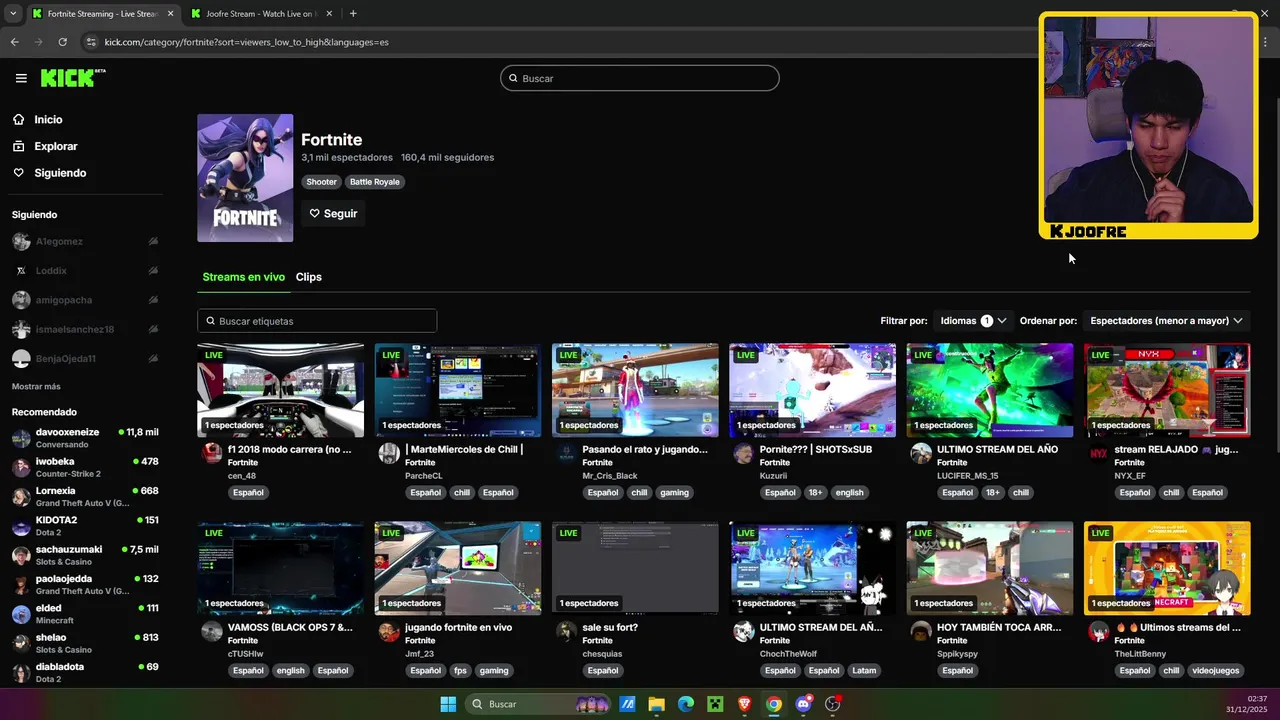Image resolution: width=1280 pixels, height=720 pixels.
Task: Open Espectadores (menor a mayor) sort dropdown
Action: 1166,321
